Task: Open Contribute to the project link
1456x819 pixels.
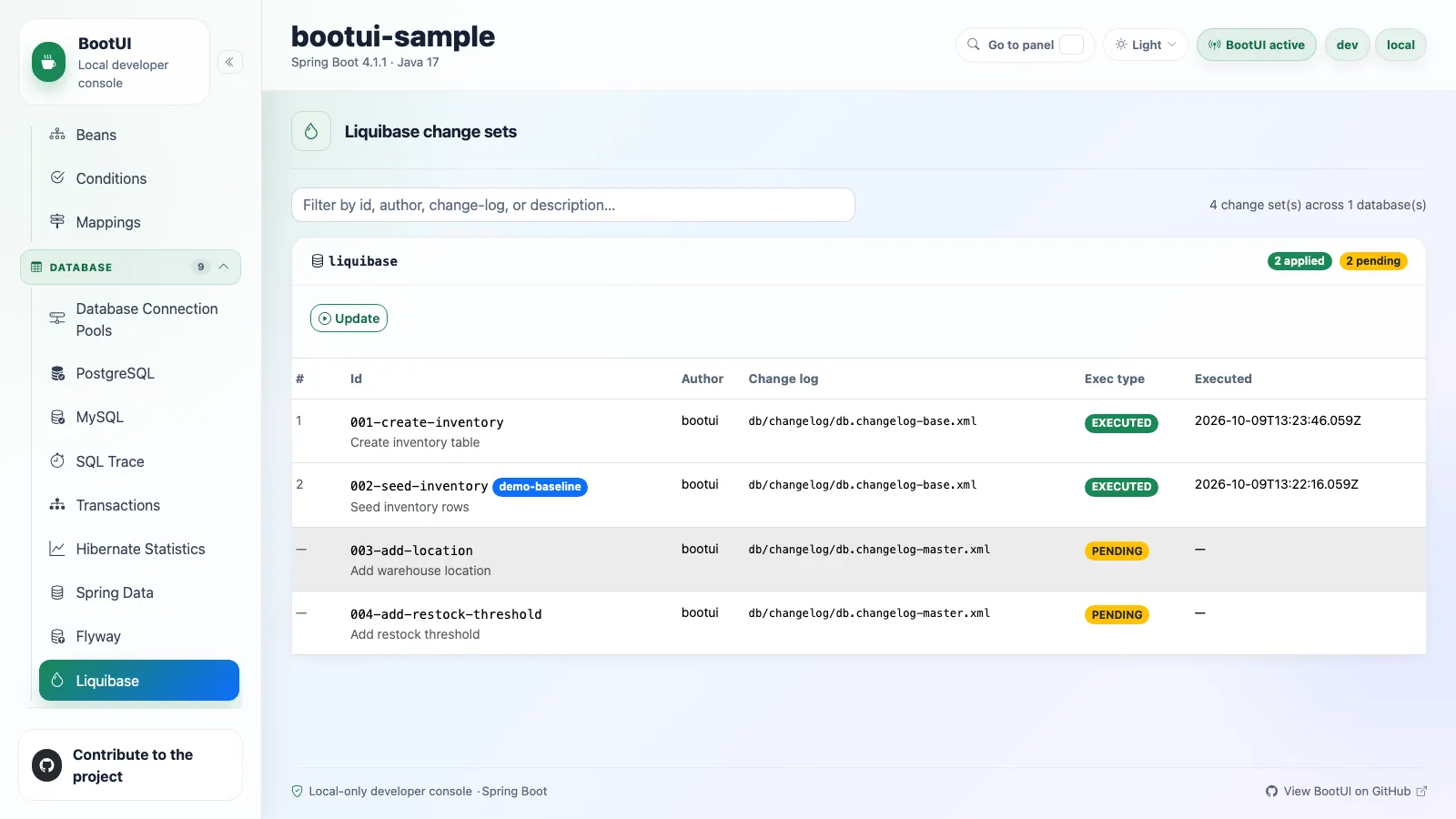Action: point(130,765)
